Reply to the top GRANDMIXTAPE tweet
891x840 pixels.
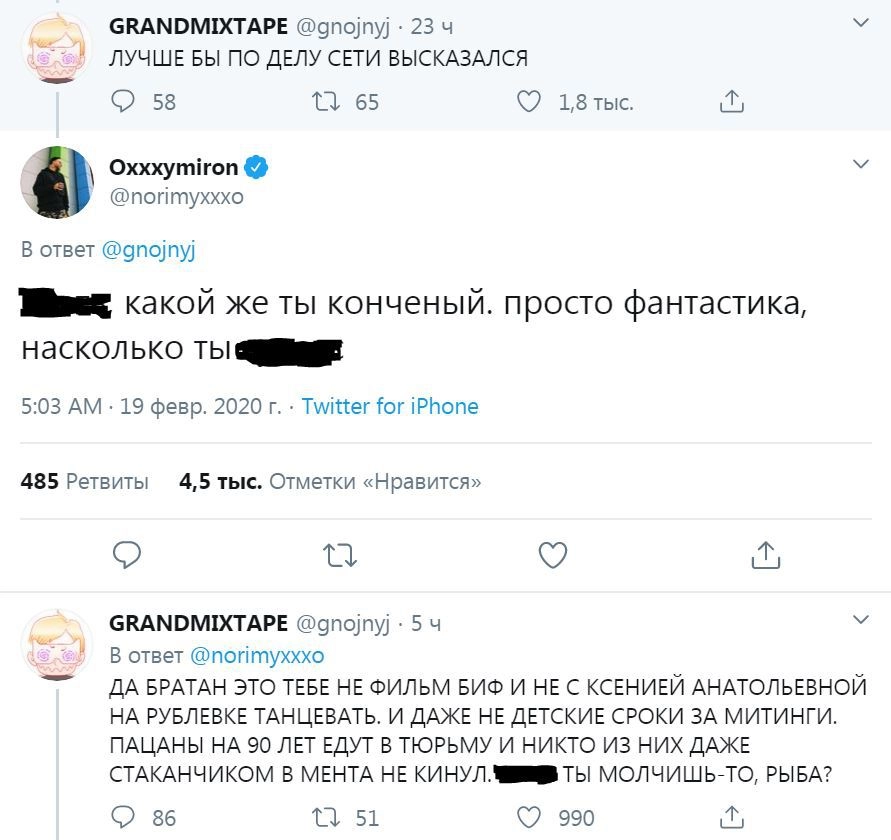[x=124, y=101]
